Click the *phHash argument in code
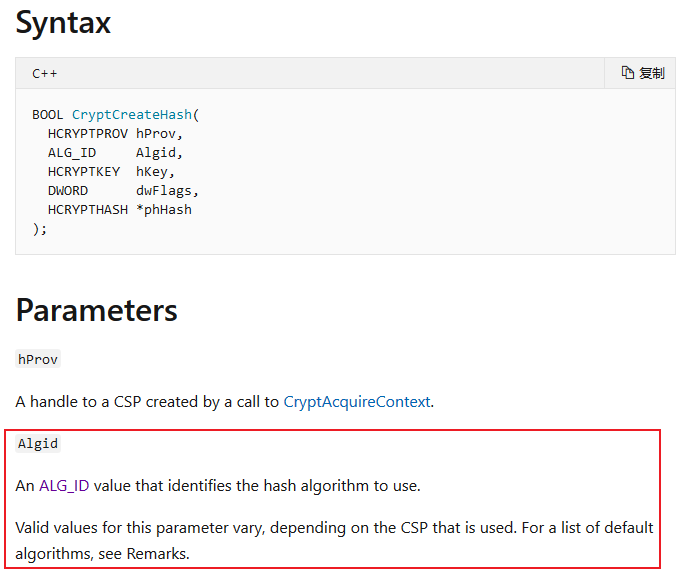The height and width of the screenshot is (572, 694). [x=164, y=210]
